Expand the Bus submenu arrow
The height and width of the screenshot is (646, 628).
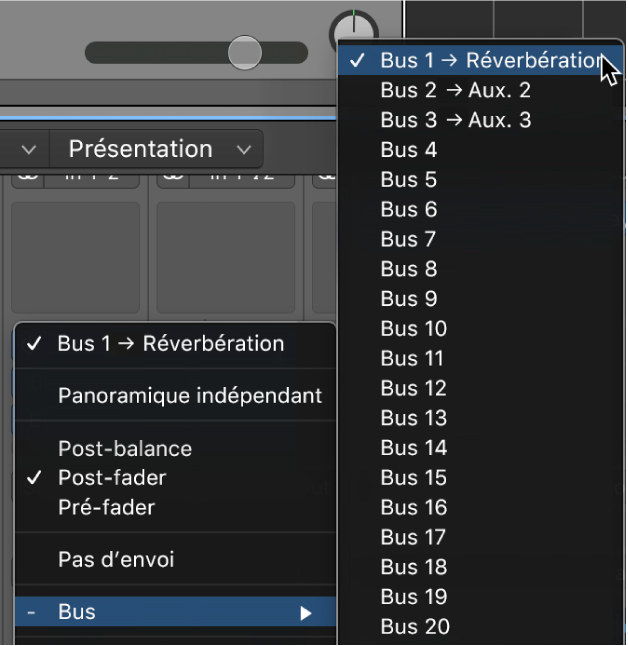tap(306, 612)
